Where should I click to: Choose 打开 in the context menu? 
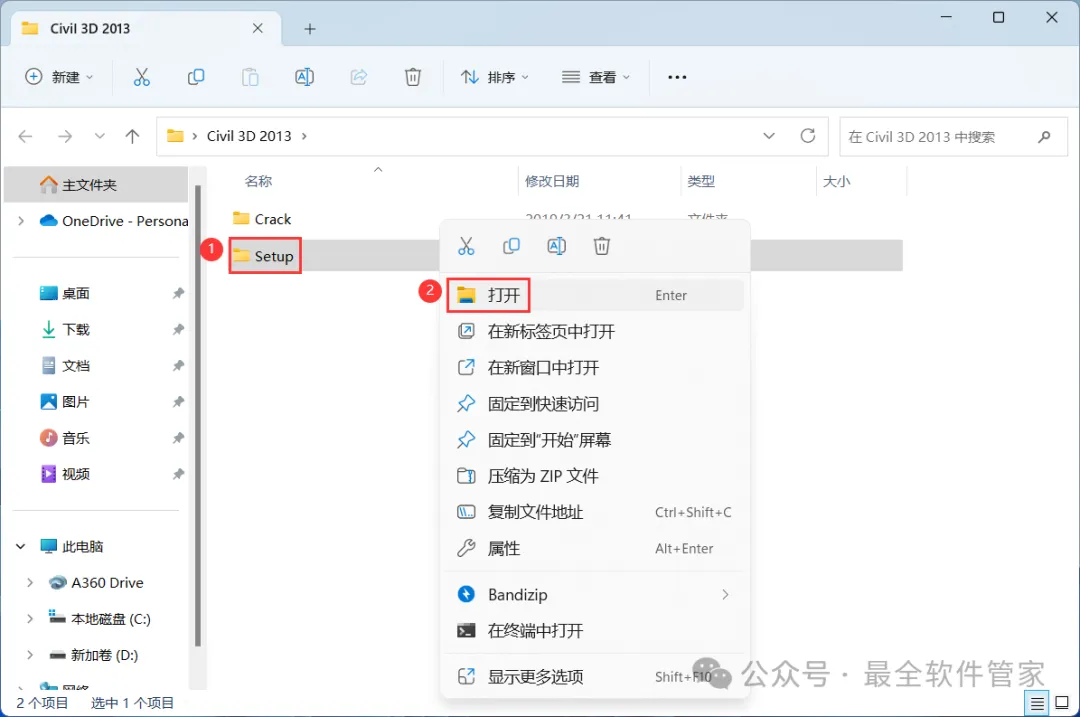pyautogui.click(x=595, y=295)
